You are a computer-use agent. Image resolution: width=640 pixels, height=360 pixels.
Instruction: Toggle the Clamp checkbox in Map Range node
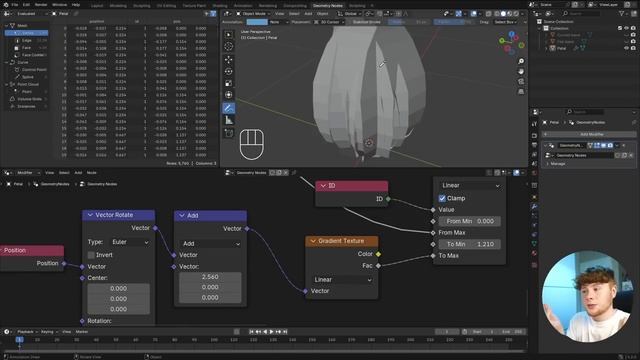(442, 198)
